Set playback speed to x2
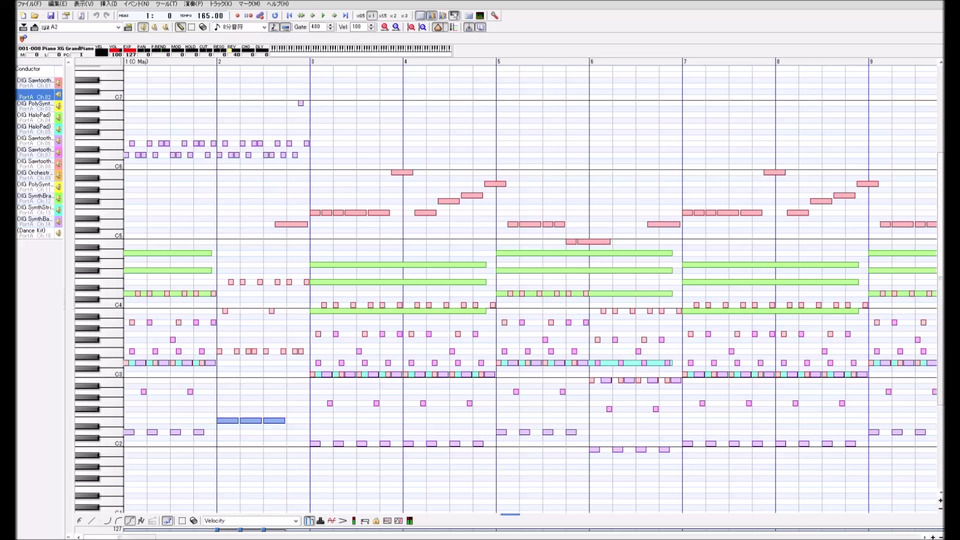Viewport: 960px width, 540px height. [394, 15]
